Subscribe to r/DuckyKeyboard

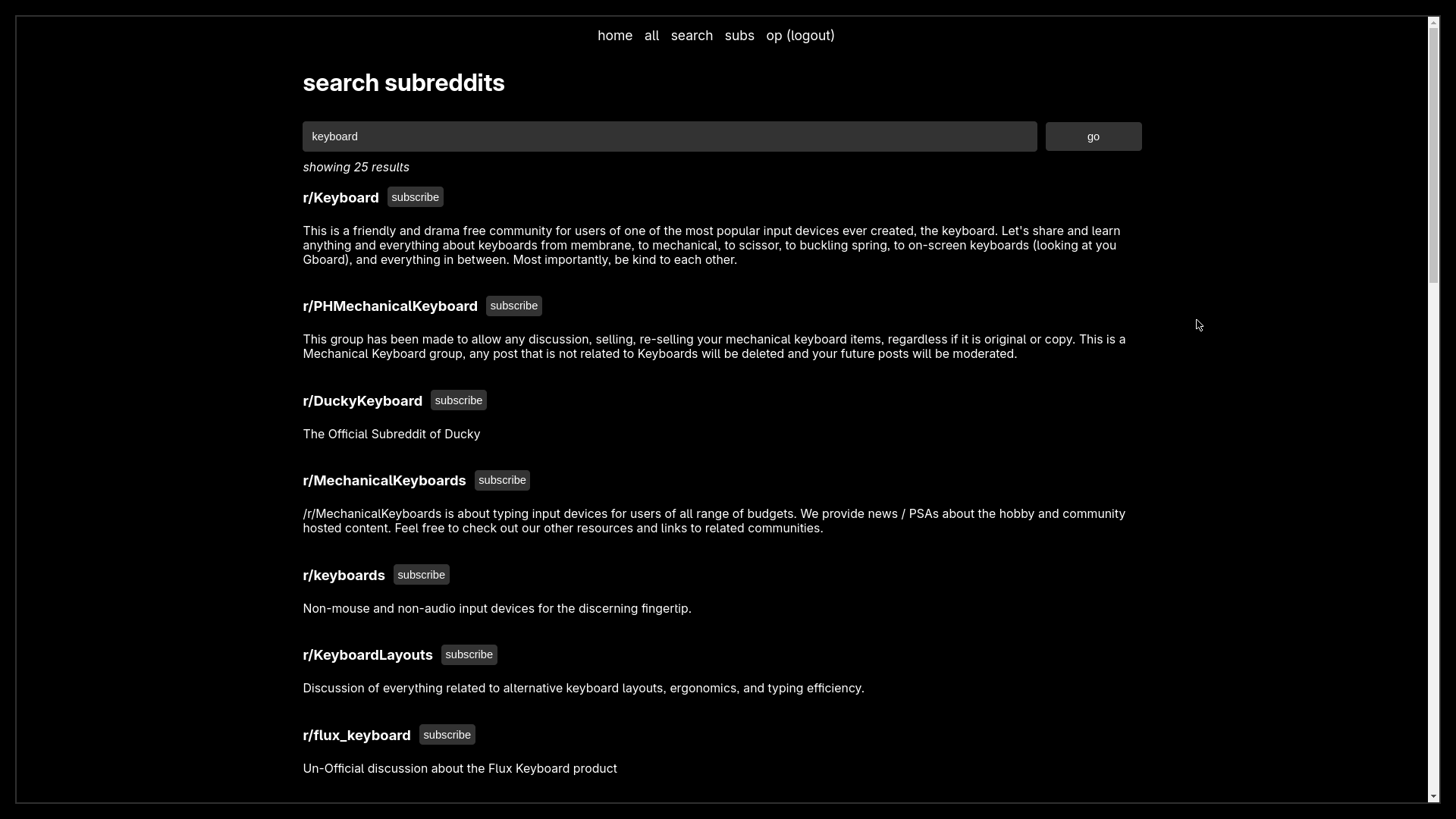(x=458, y=400)
